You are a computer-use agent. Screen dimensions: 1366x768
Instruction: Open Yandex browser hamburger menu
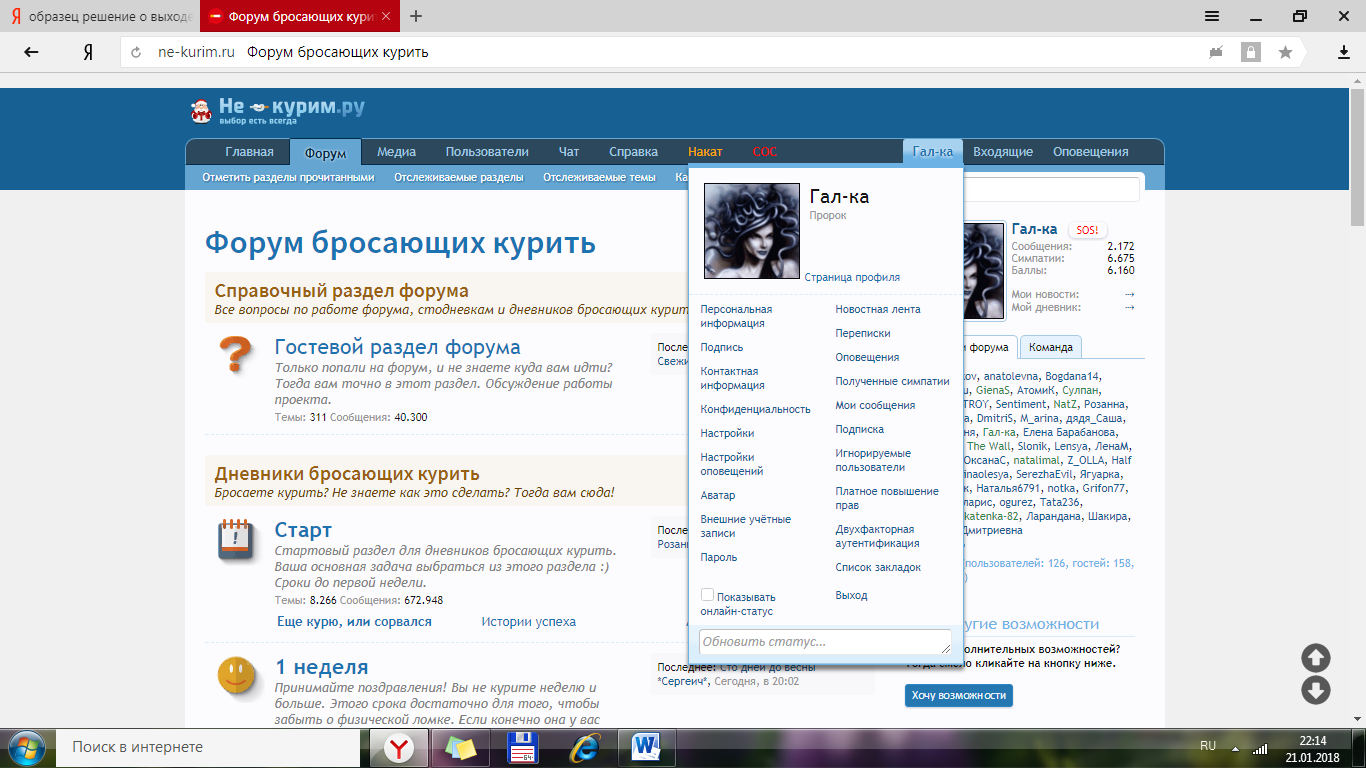[1212, 16]
